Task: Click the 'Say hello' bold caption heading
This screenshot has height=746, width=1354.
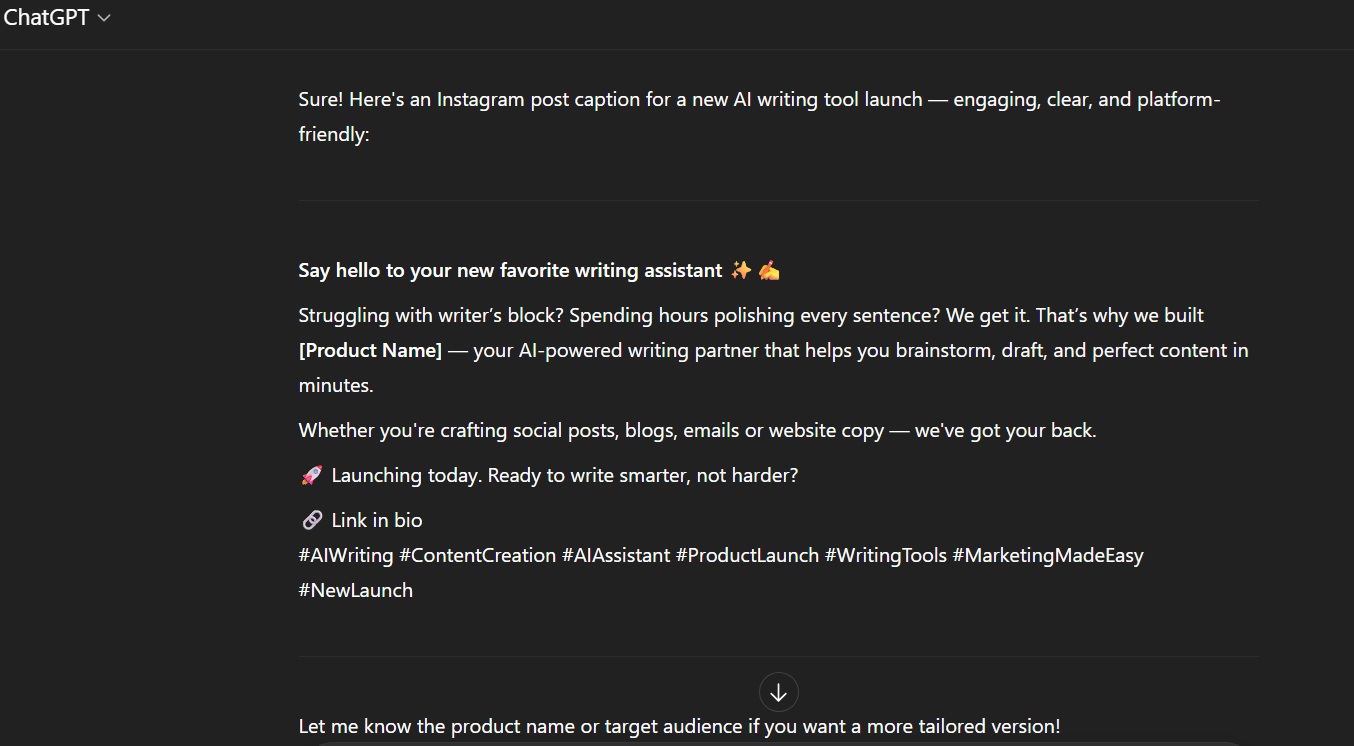Action: pyautogui.click(x=510, y=270)
